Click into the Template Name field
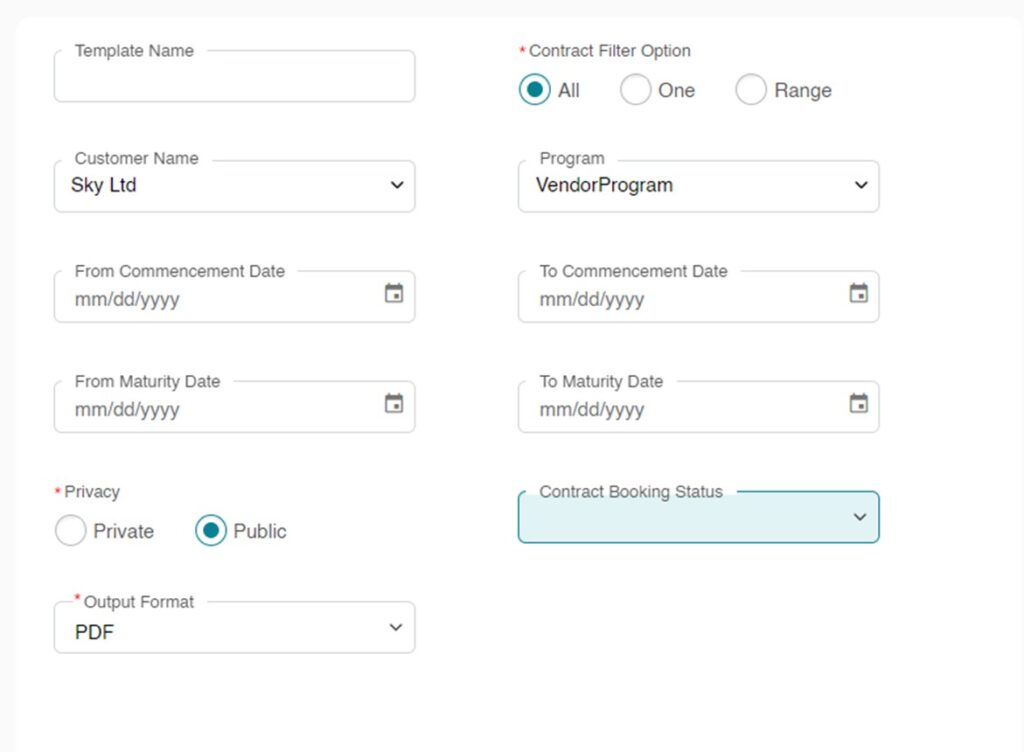Viewport: 1024px width, 752px height. tap(234, 78)
